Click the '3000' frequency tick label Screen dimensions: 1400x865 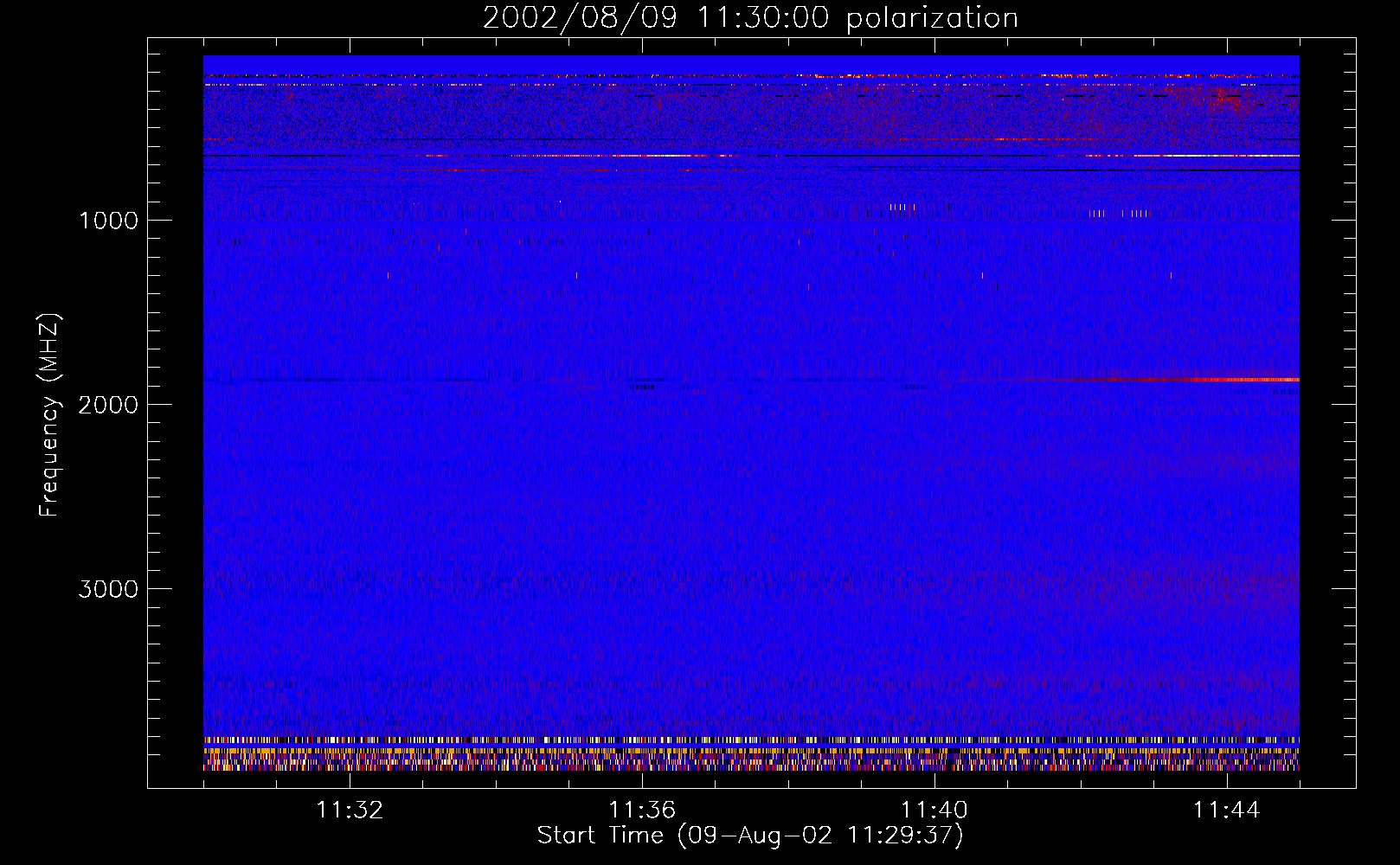click(x=108, y=589)
